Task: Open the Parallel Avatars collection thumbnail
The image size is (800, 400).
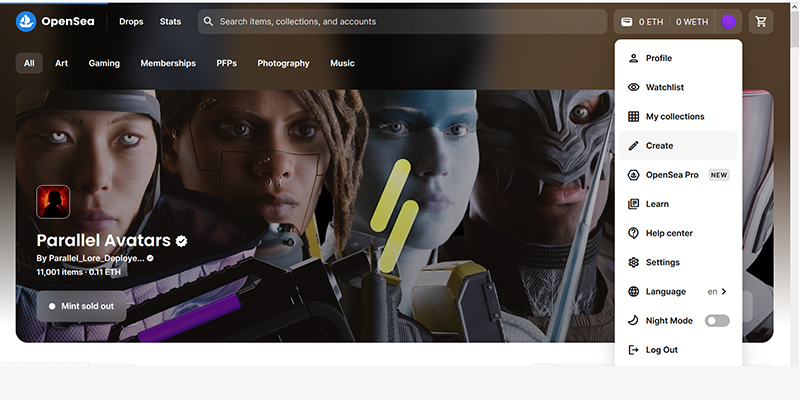Action: click(x=53, y=202)
